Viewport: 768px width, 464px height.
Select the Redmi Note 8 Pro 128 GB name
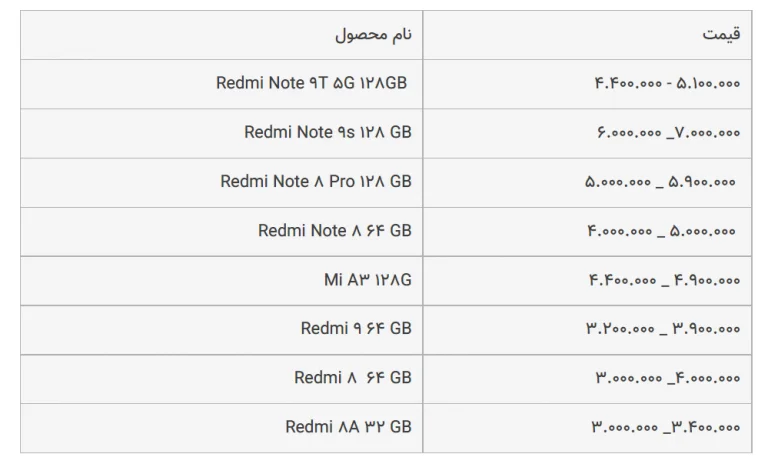coord(315,181)
